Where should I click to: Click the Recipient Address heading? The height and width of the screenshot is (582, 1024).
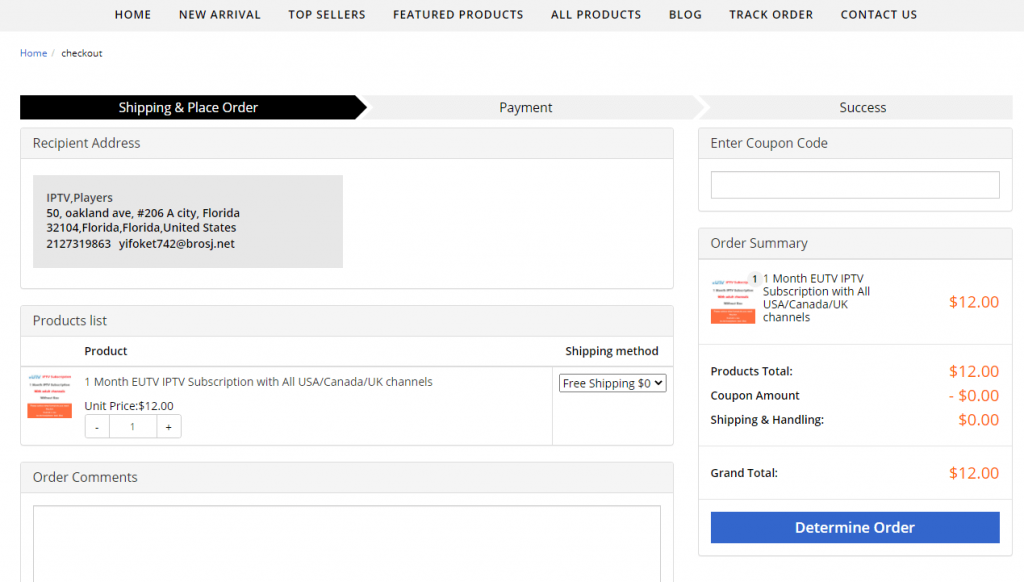coord(86,143)
